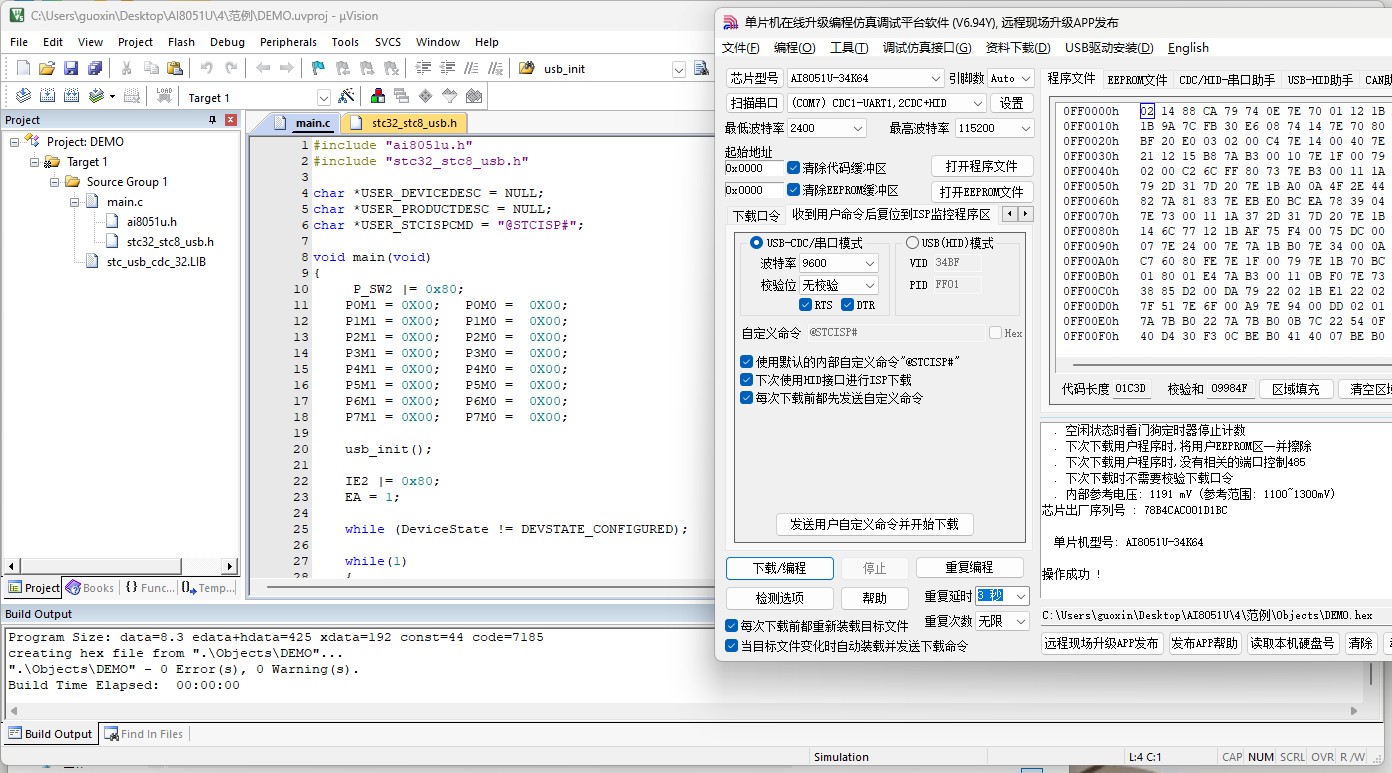The image size is (1392, 773).
Task: Open 资料下载(D) menu
Action: coord(1017,48)
